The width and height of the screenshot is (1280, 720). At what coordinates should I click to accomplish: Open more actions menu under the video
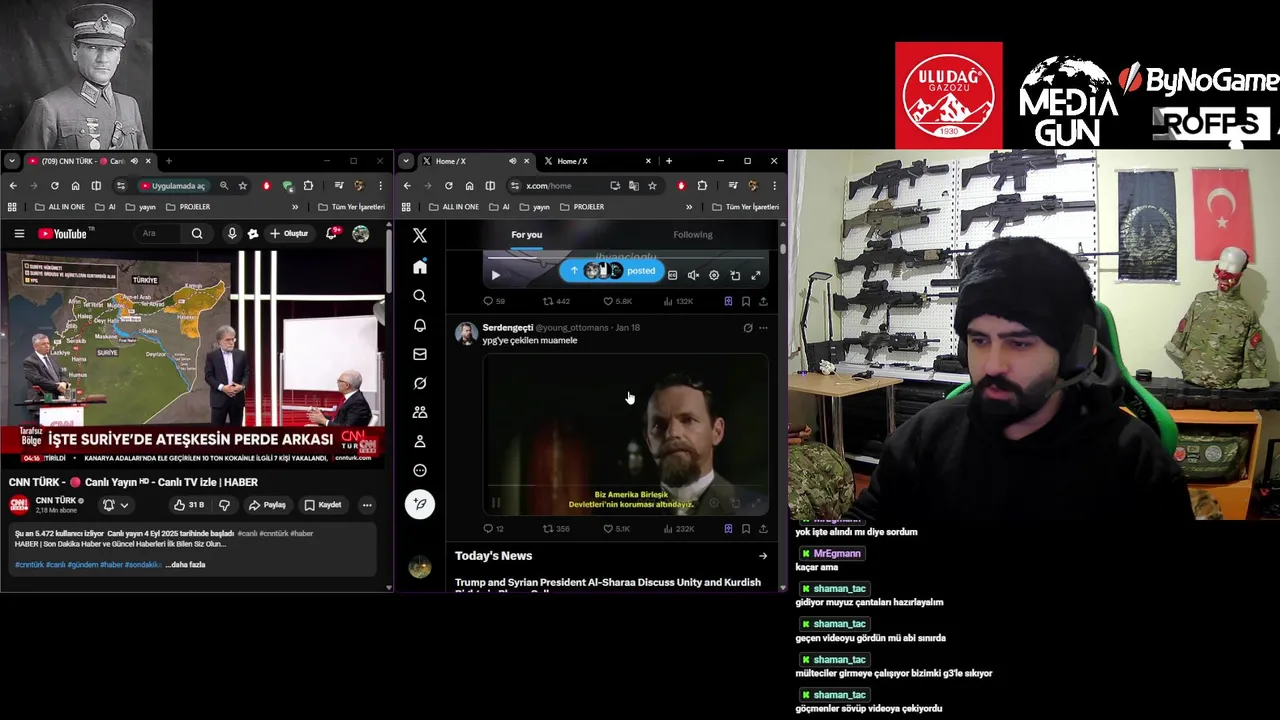(x=367, y=505)
